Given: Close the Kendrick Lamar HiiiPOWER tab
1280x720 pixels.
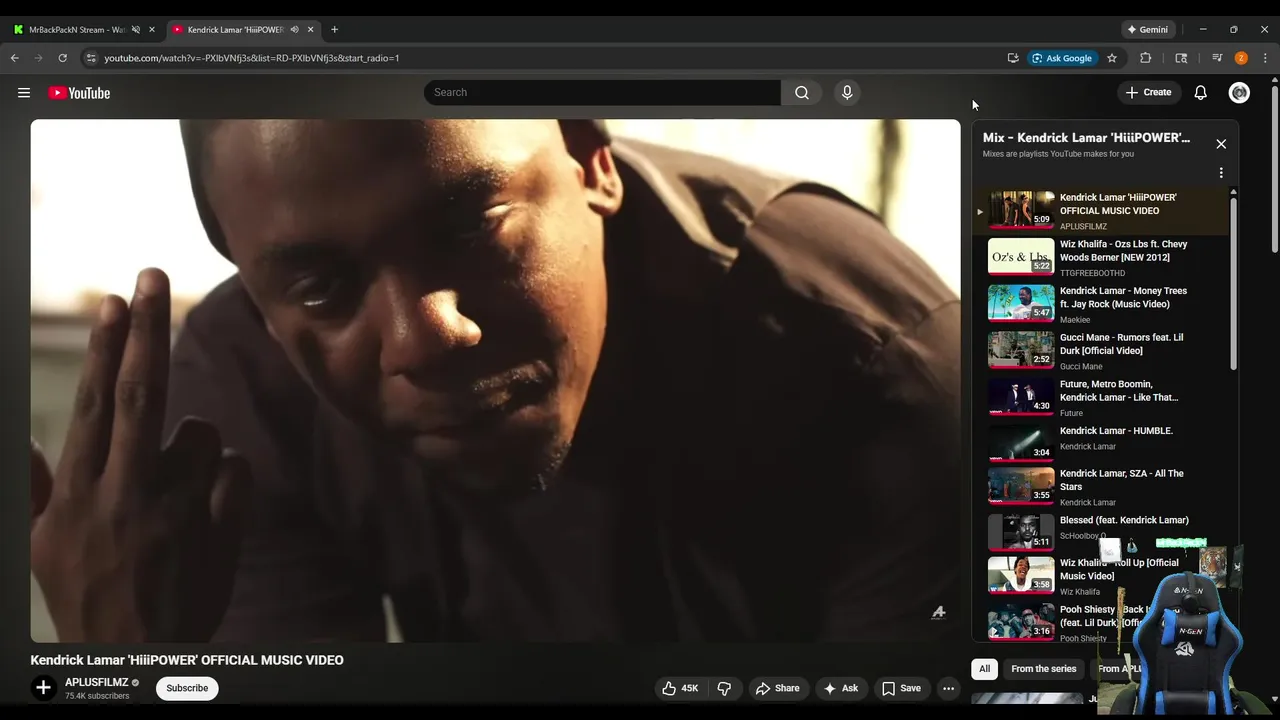Looking at the screenshot, I should click(310, 30).
